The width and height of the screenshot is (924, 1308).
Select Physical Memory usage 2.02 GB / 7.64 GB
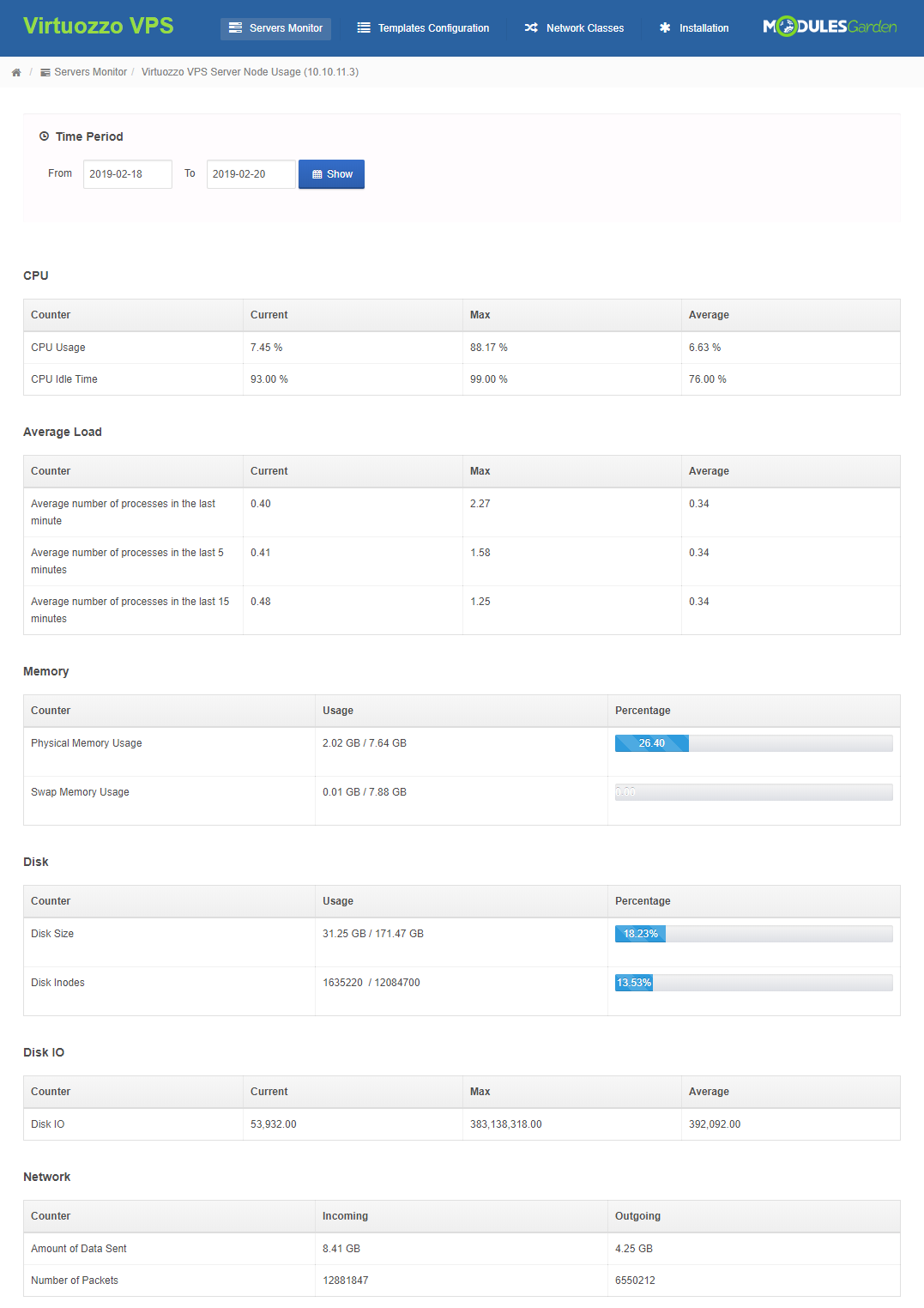tap(365, 743)
